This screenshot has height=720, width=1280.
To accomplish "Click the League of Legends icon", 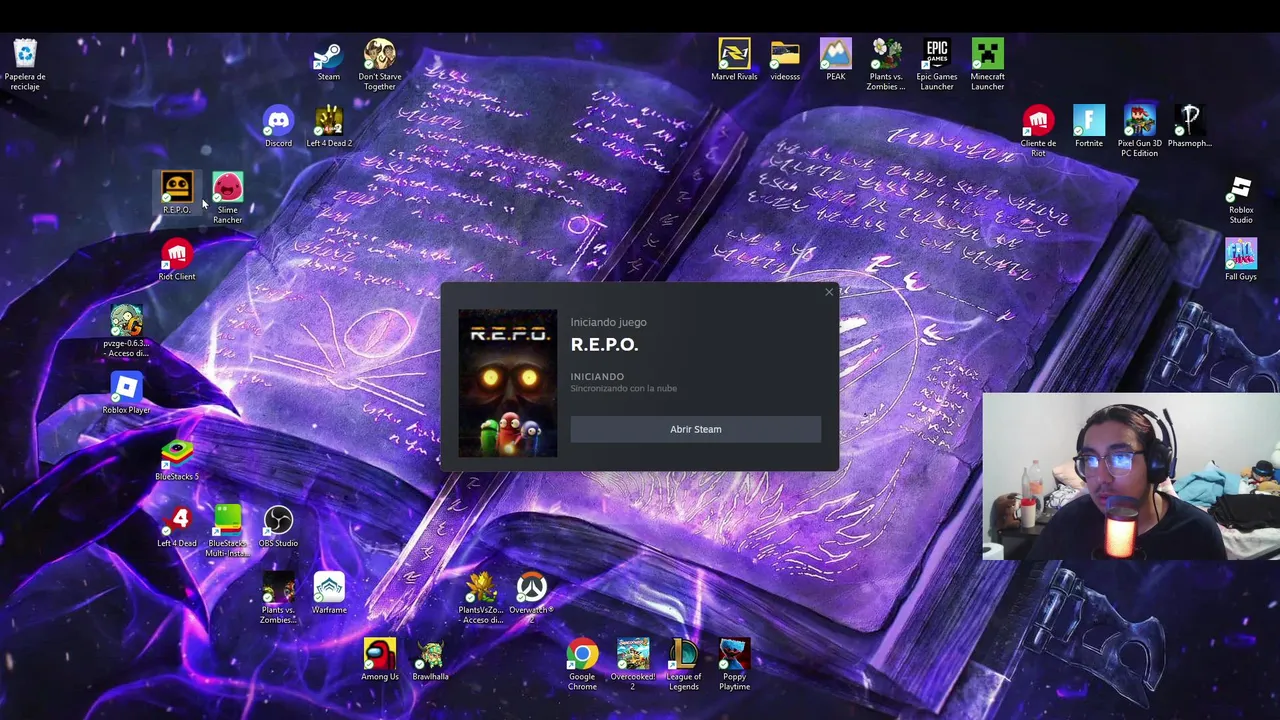I will pyautogui.click(x=683, y=665).
